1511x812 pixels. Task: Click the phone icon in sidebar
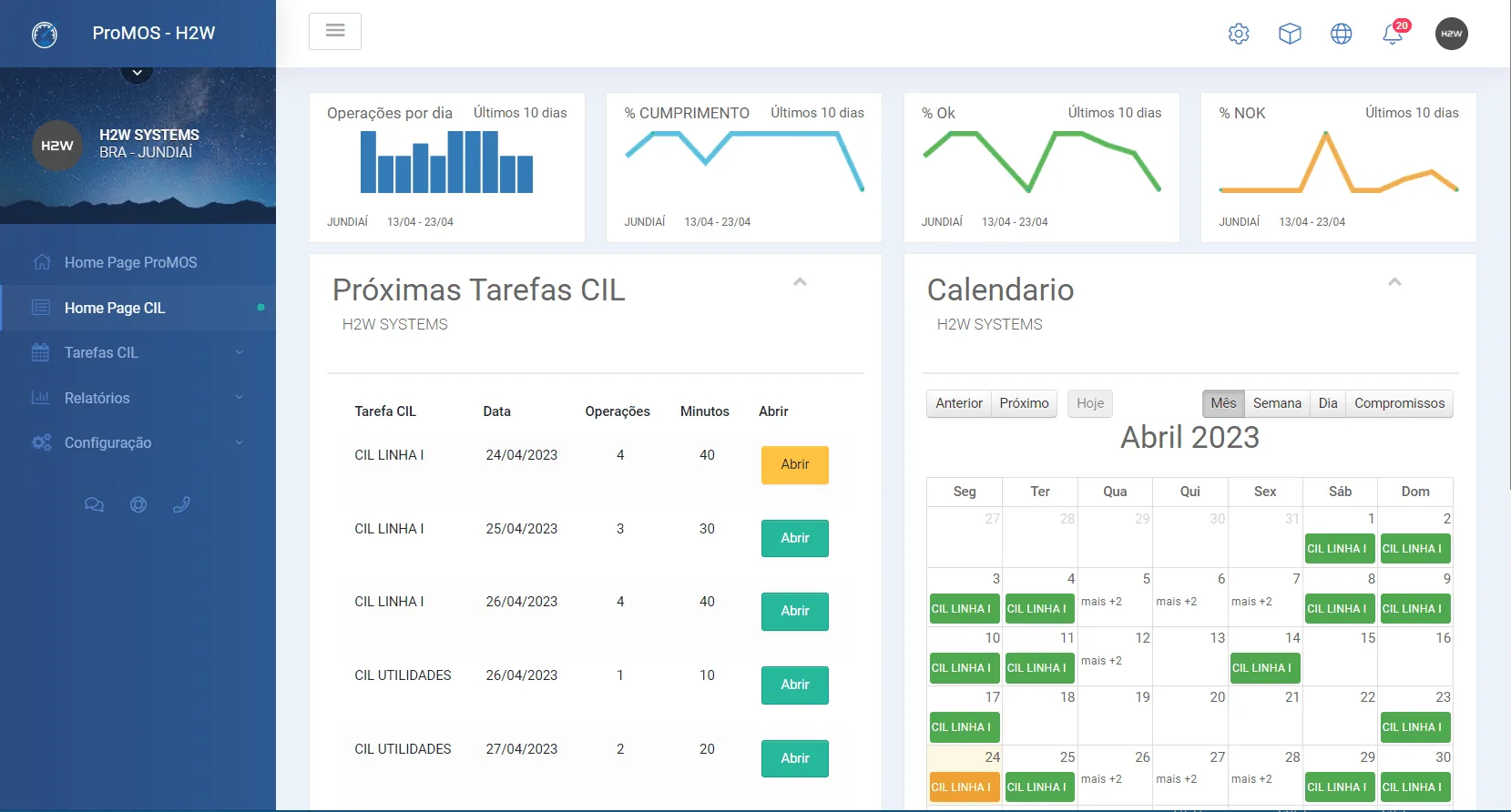(181, 504)
